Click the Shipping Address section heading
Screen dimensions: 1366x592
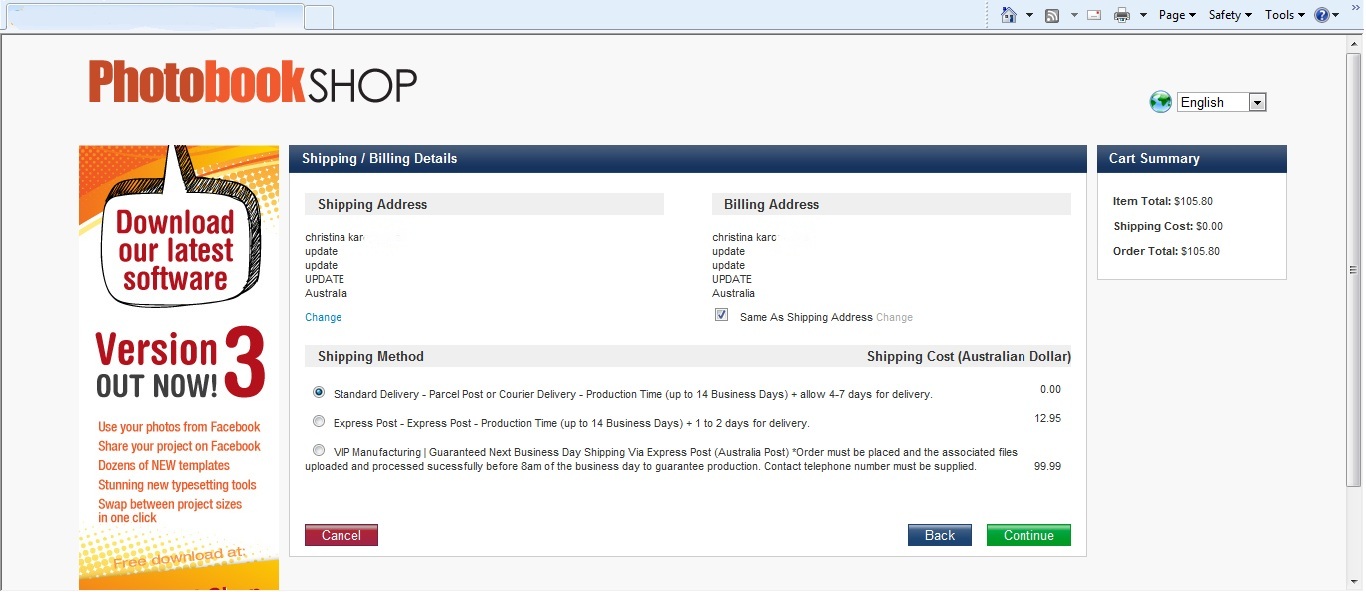pyautogui.click(x=372, y=204)
